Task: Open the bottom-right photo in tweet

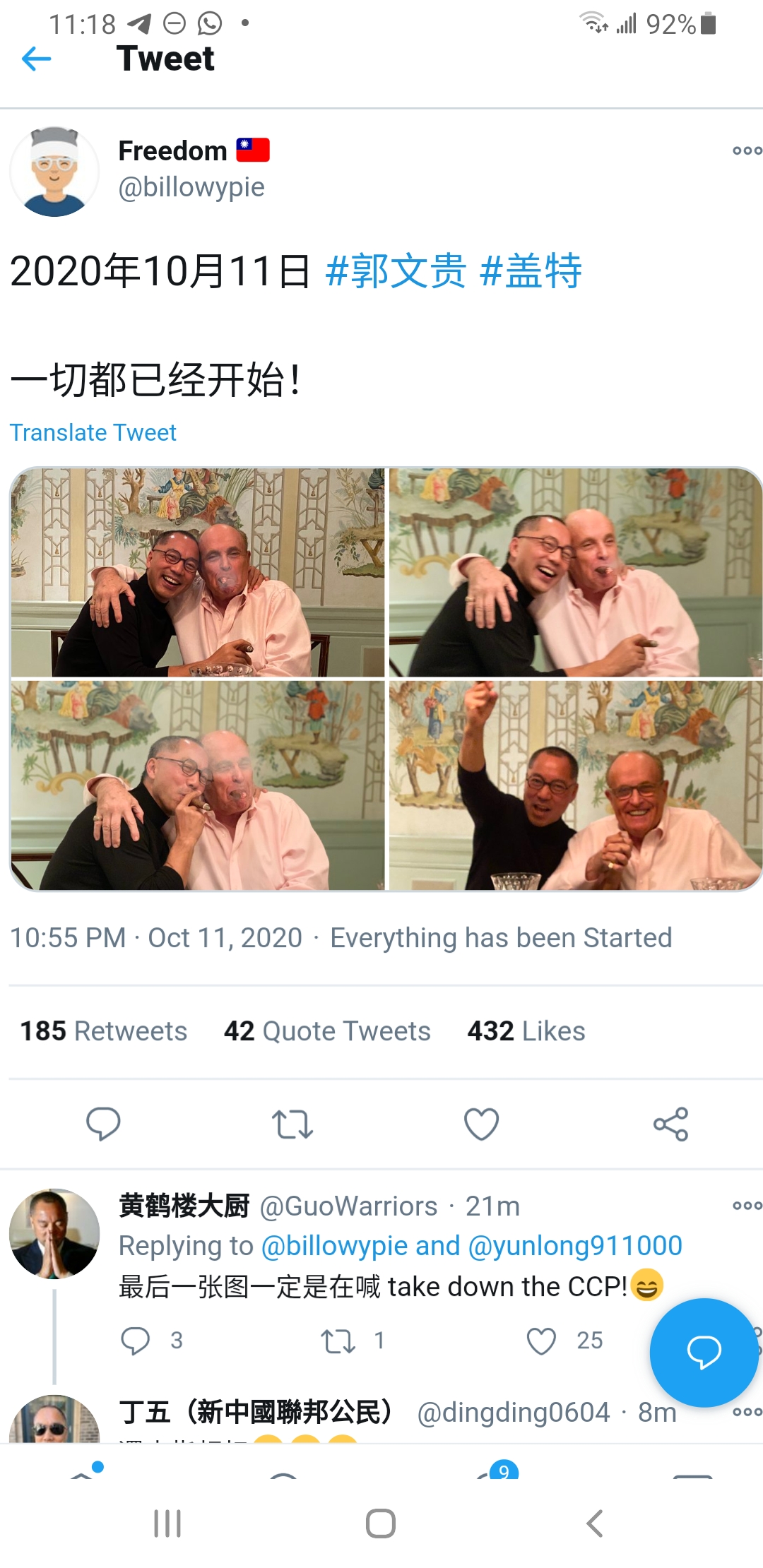Action: click(x=575, y=785)
